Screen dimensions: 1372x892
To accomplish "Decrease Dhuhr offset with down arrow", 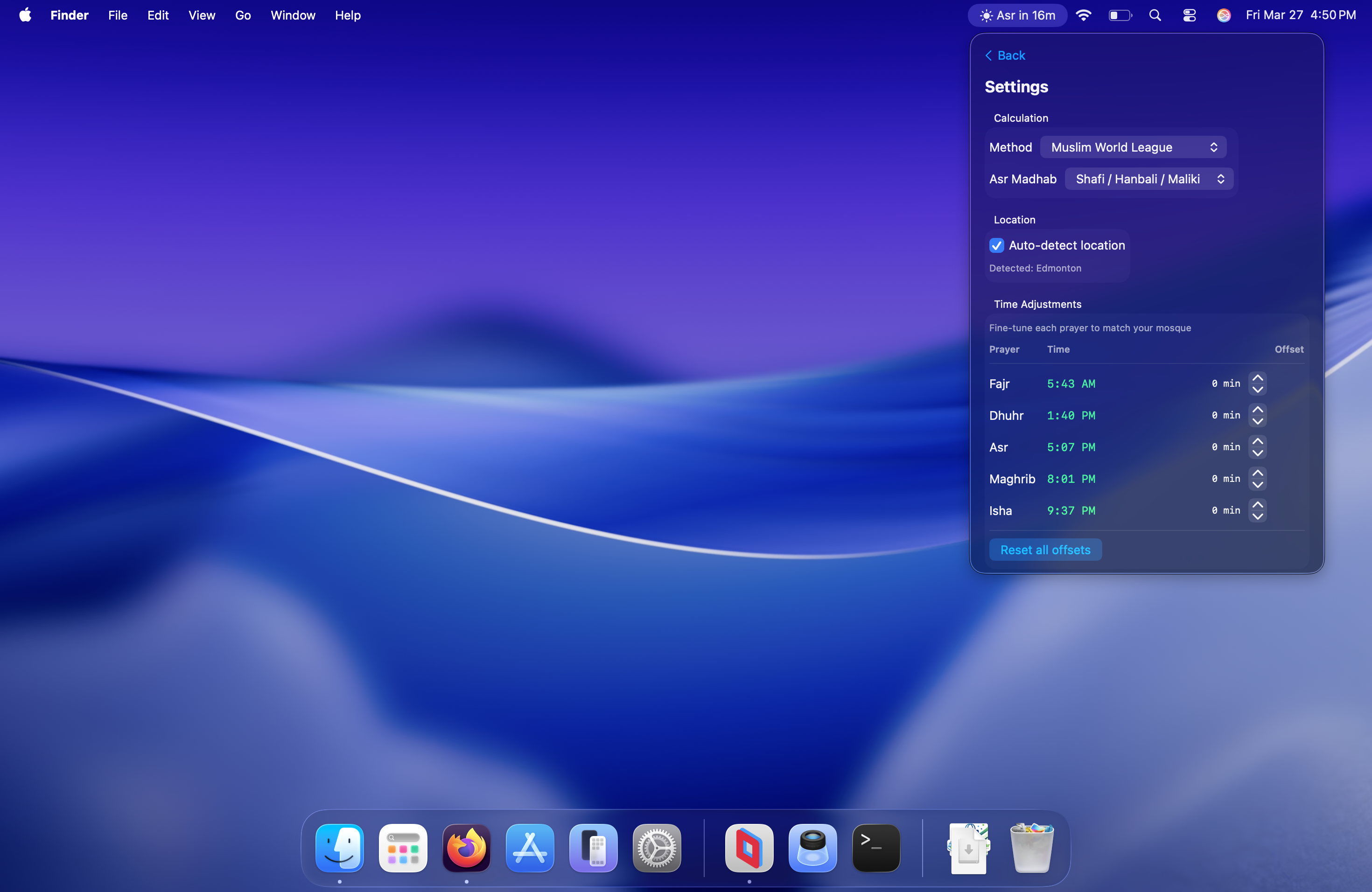I will point(1258,421).
